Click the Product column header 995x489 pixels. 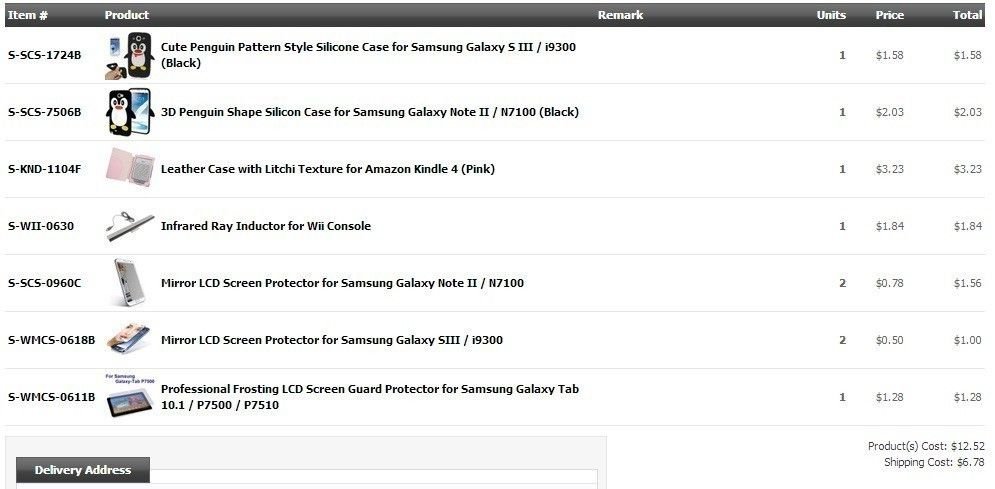click(127, 15)
